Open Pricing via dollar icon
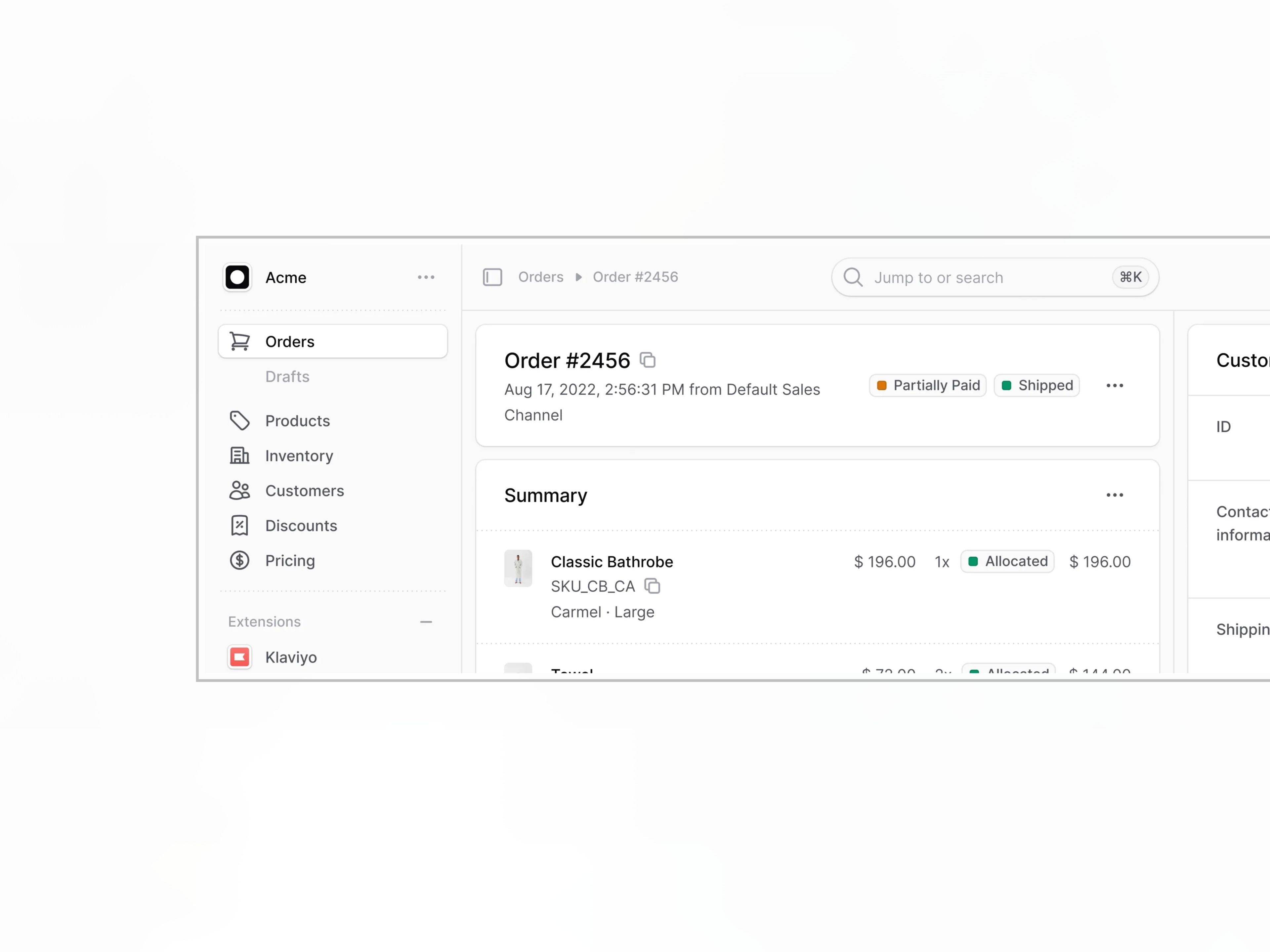The image size is (1270, 952). (x=239, y=561)
